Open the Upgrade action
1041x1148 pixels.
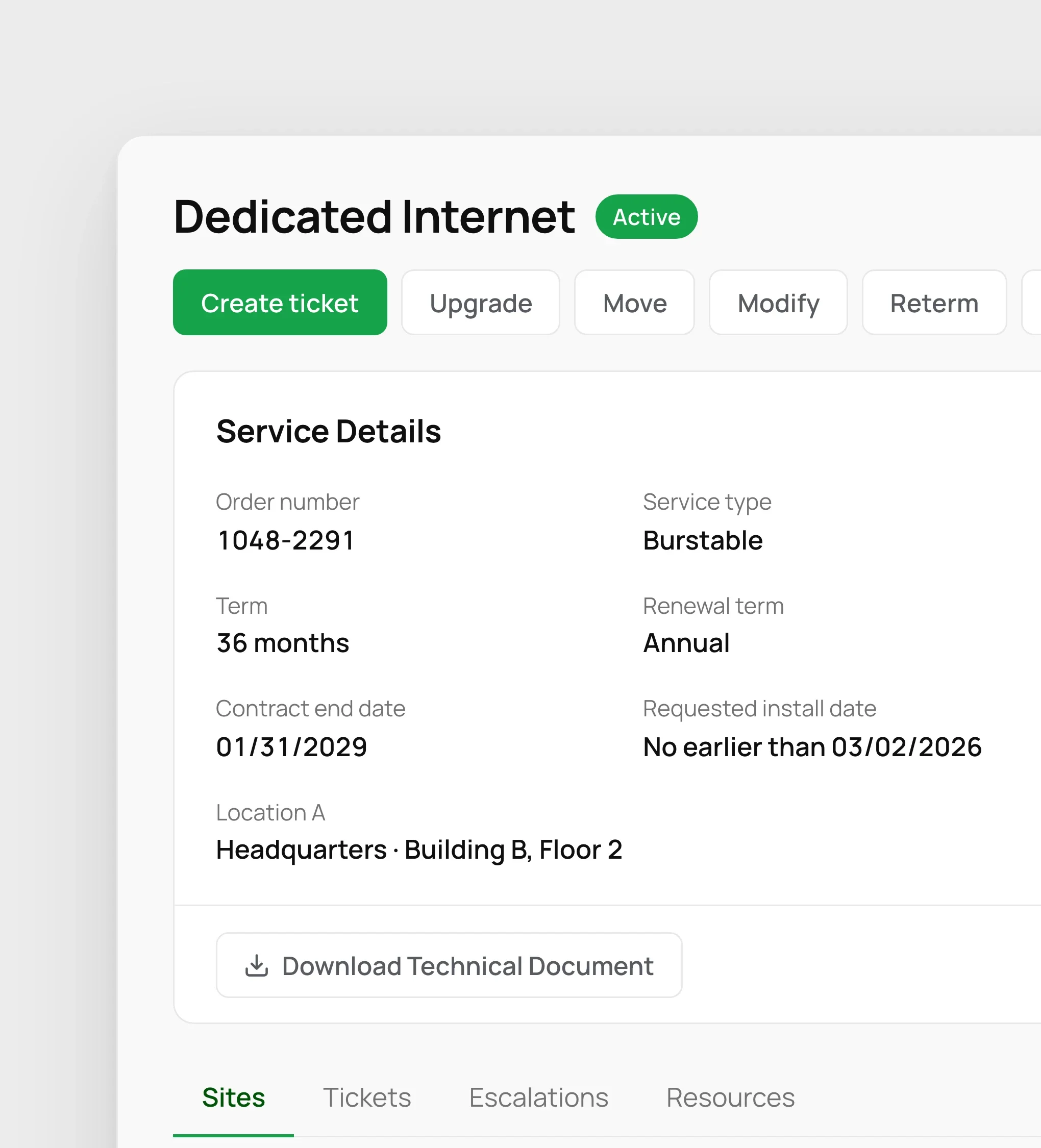tap(481, 303)
